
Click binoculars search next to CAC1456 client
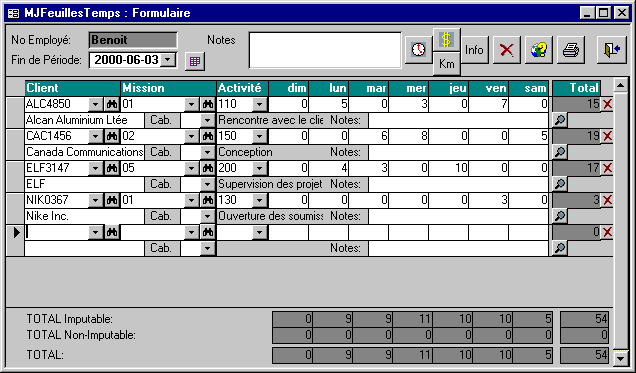click(x=112, y=136)
